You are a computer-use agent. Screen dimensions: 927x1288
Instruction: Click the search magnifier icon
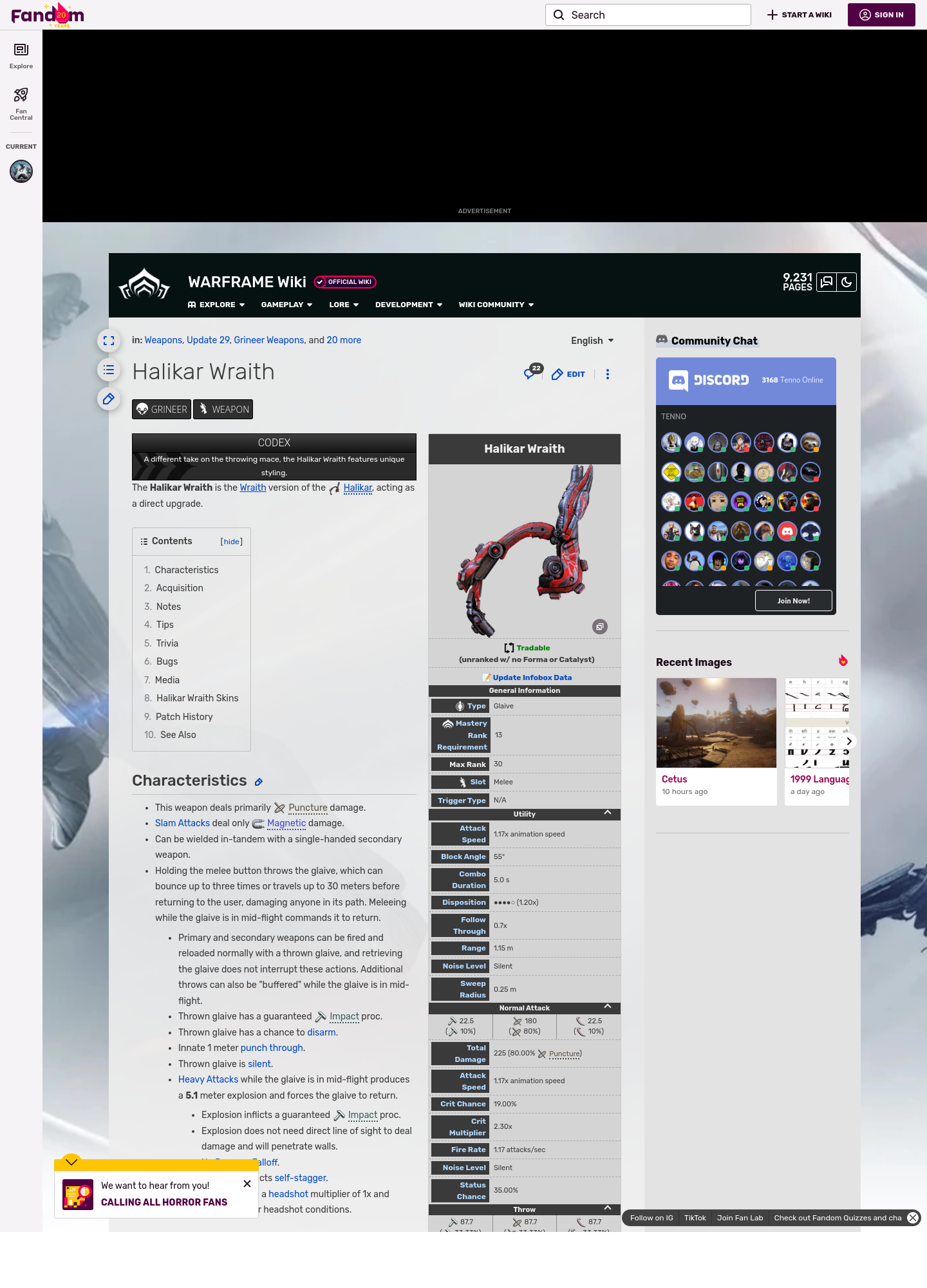[x=559, y=15]
